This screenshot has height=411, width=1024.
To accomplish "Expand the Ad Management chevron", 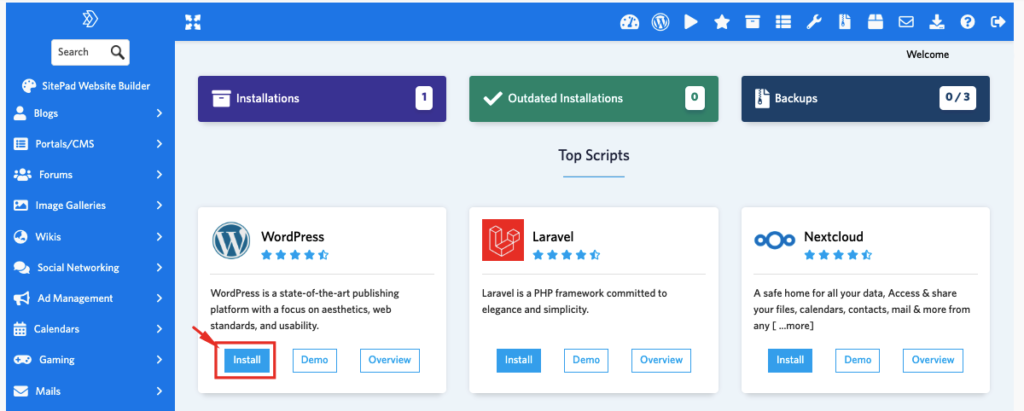I will point(159,298).
